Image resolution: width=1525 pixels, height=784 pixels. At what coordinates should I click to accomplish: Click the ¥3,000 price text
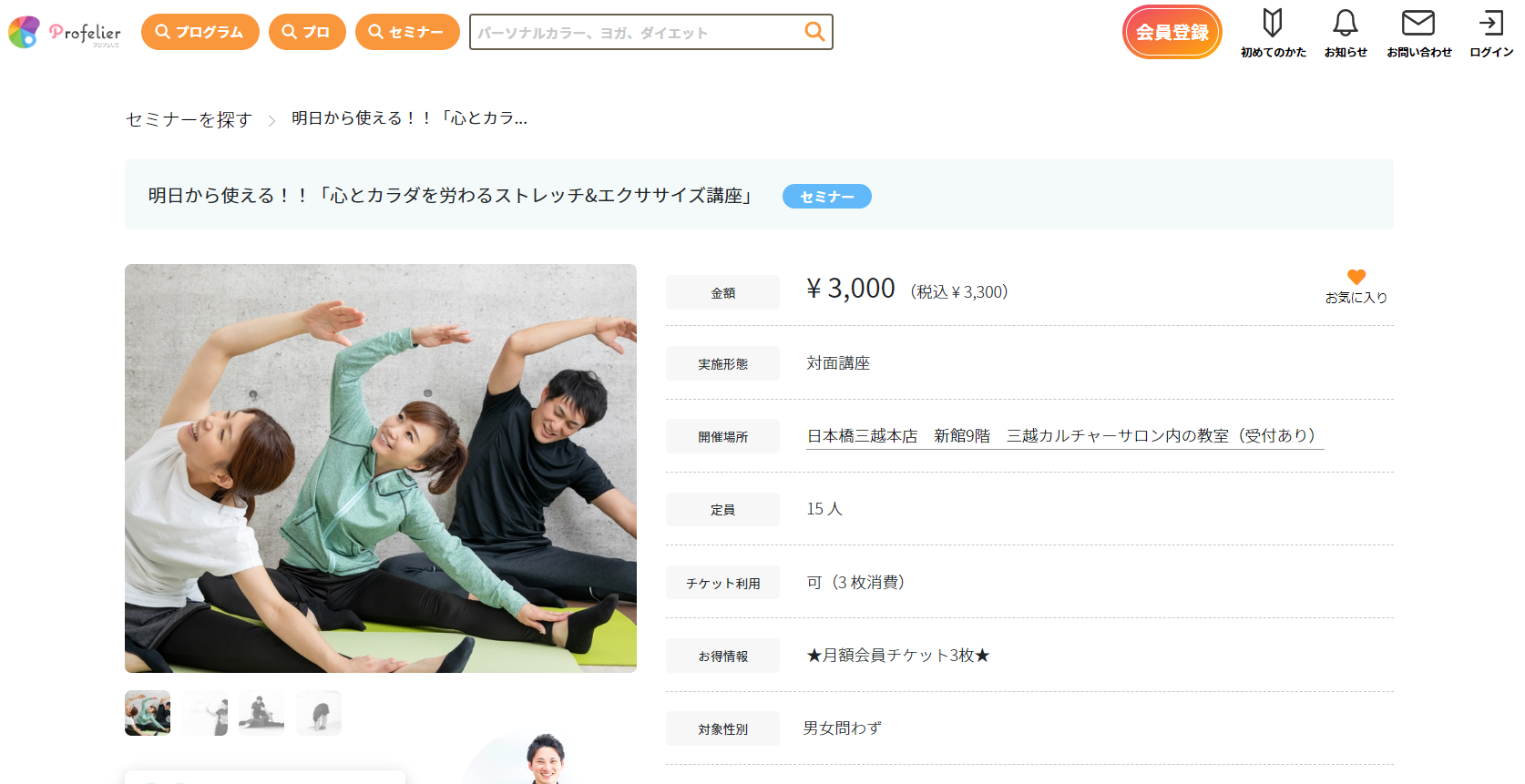point(851,289)
